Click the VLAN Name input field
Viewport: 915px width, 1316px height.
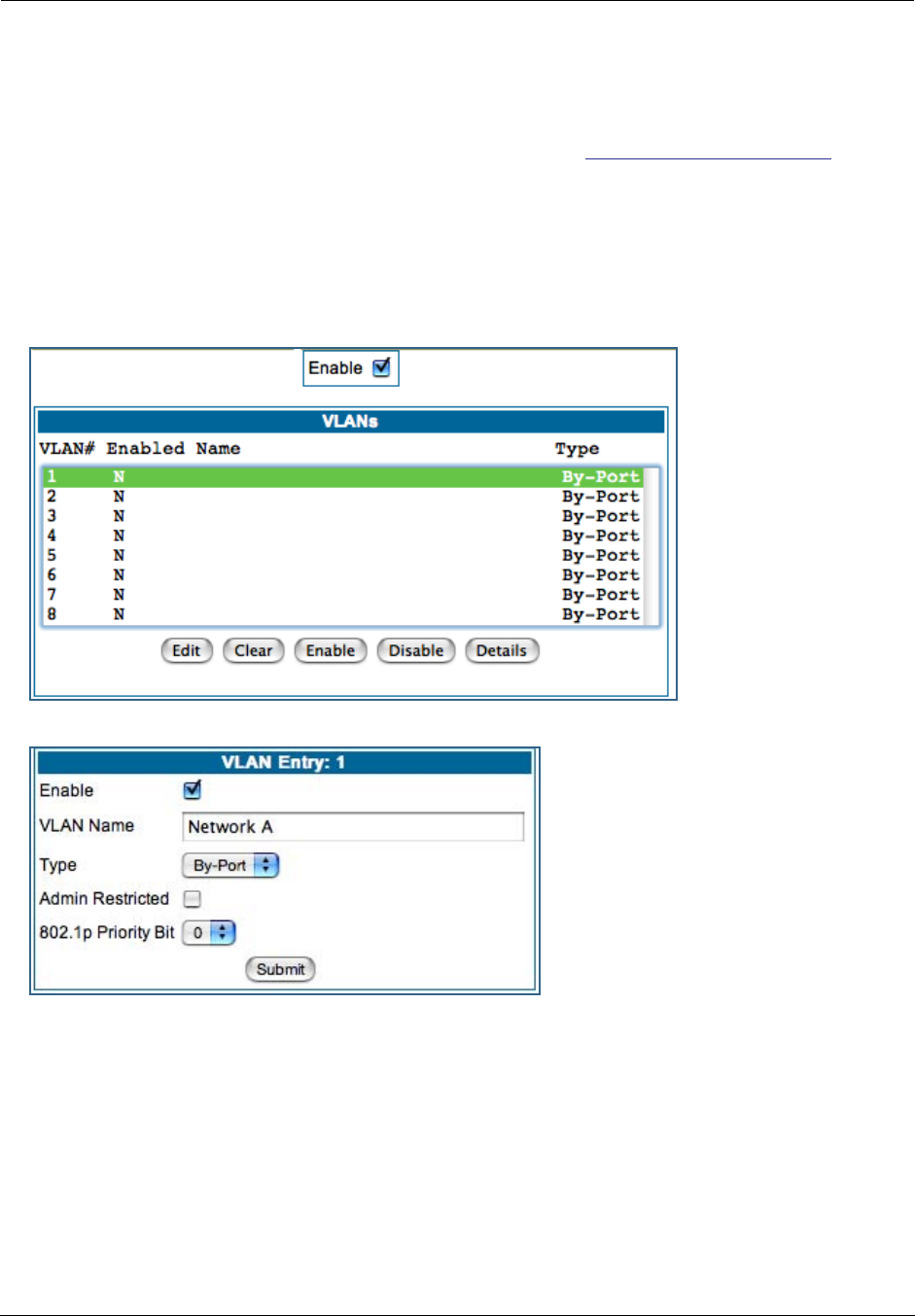[x=353, y=826]
